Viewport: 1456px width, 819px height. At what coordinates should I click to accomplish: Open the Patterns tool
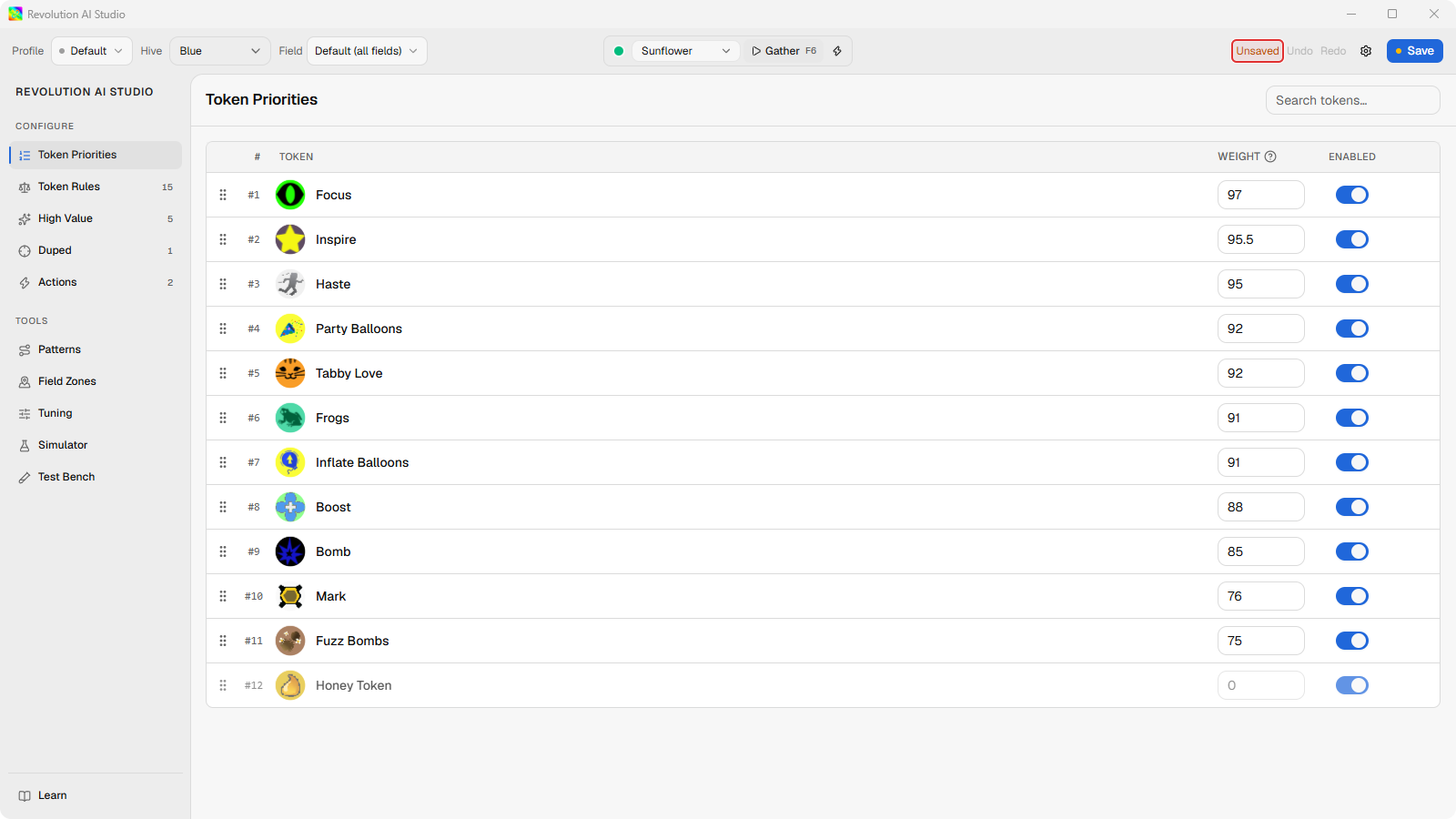tap(96, 349)
